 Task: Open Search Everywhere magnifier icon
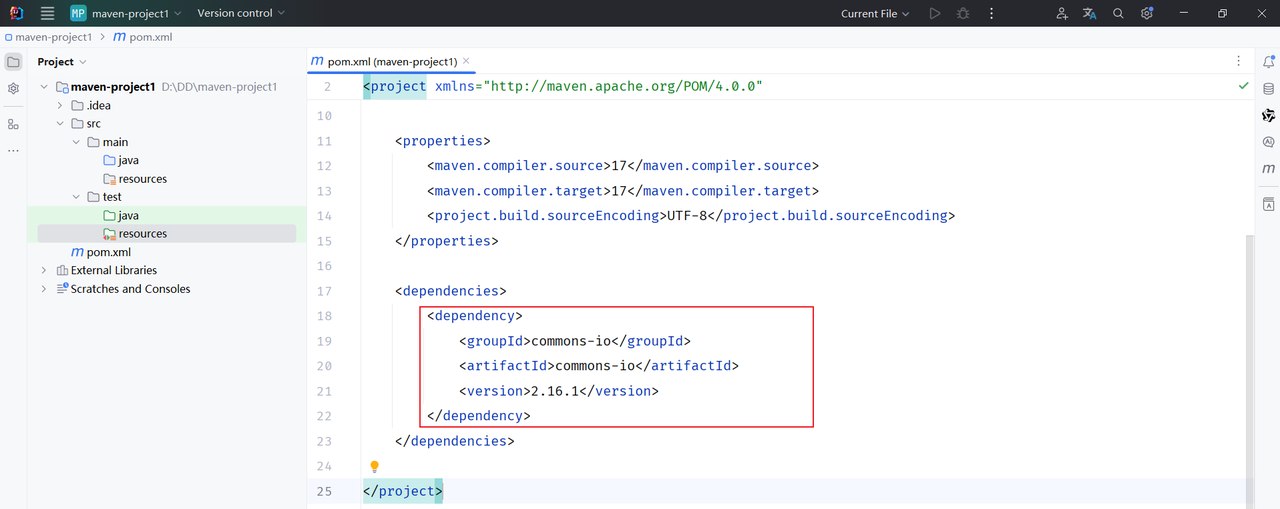(1119, 13)
